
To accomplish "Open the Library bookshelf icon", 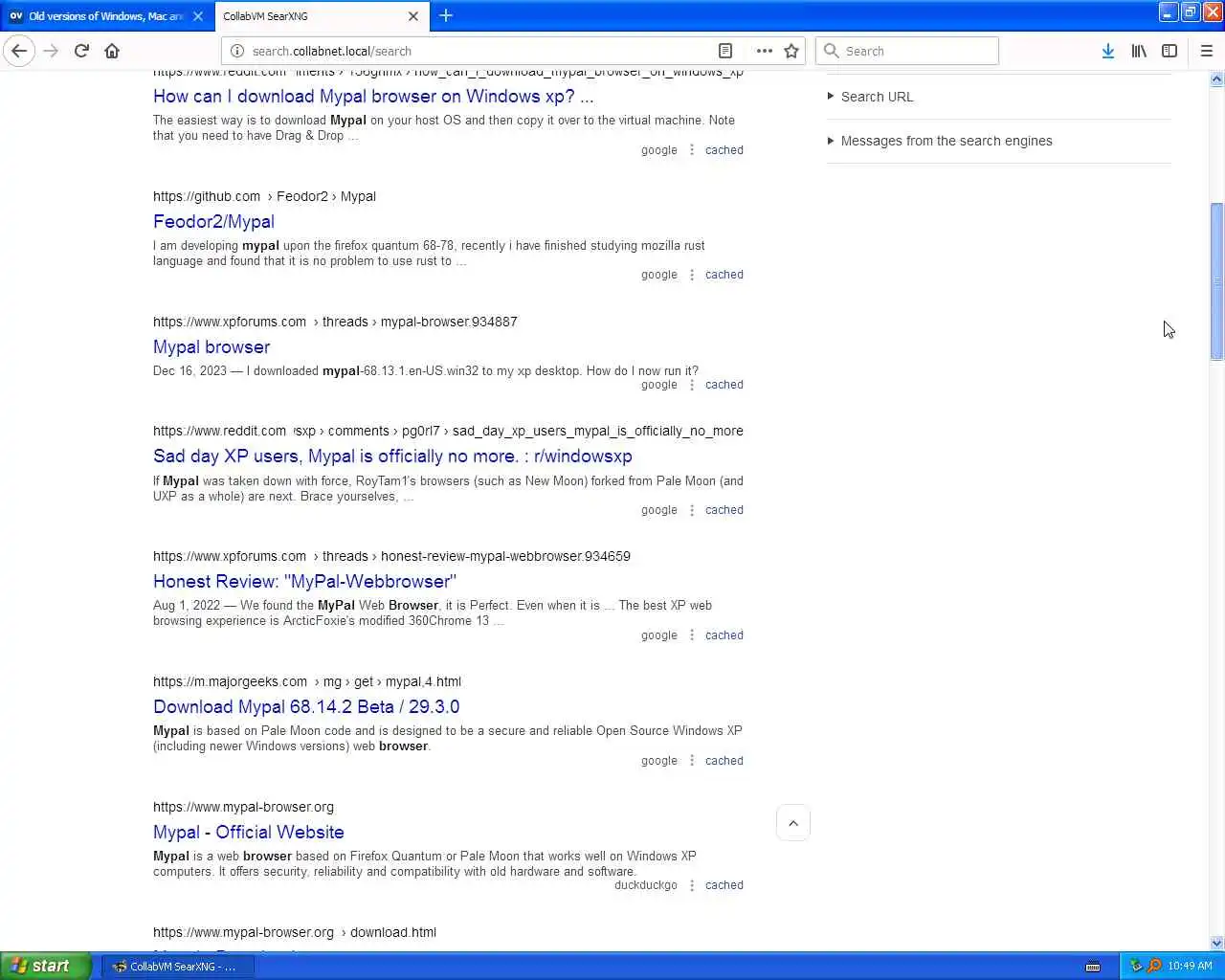I will click(x=1139, y=51).
